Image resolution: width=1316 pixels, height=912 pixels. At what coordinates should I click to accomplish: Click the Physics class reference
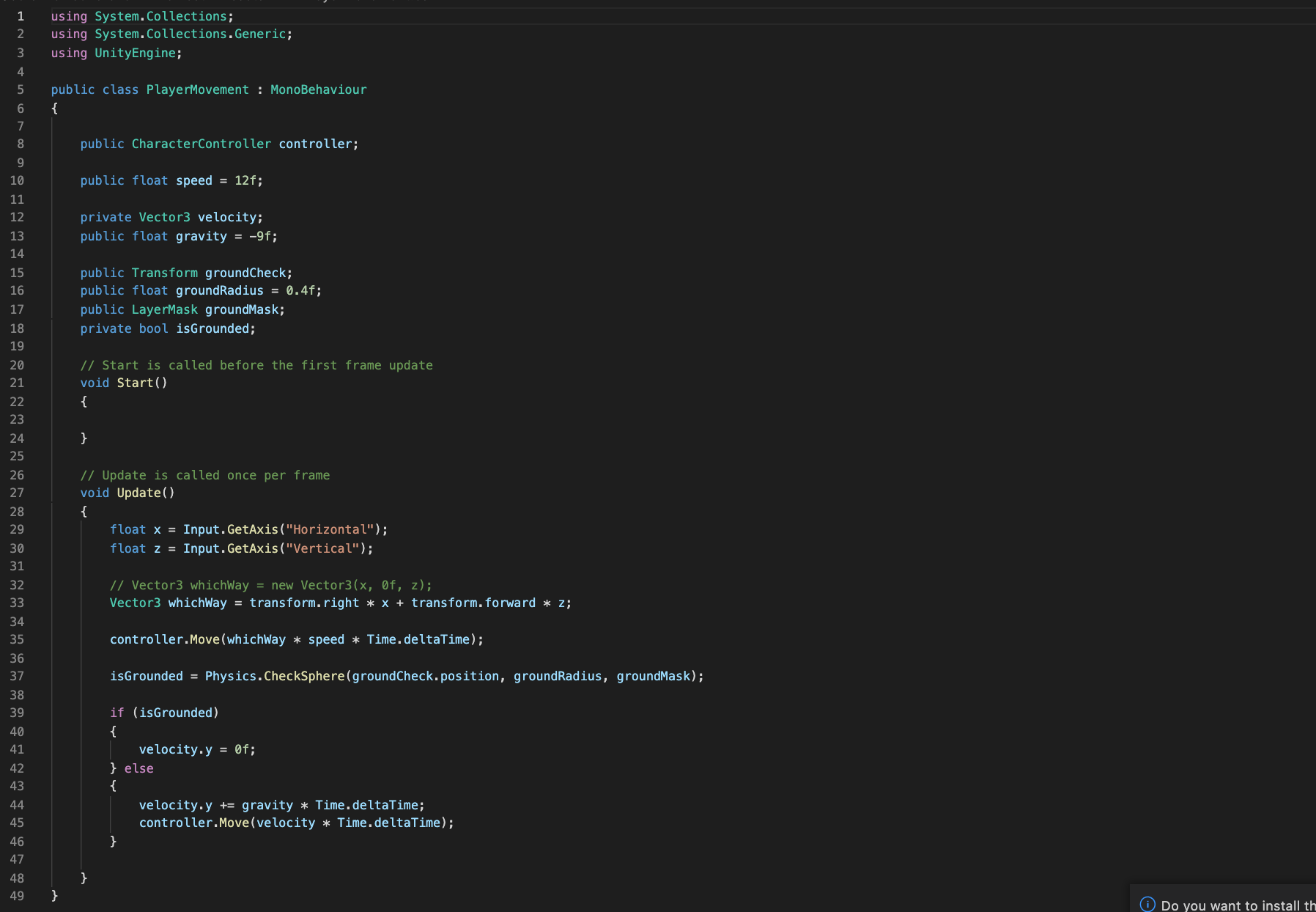pyautogui.click(x=231, y=676)
